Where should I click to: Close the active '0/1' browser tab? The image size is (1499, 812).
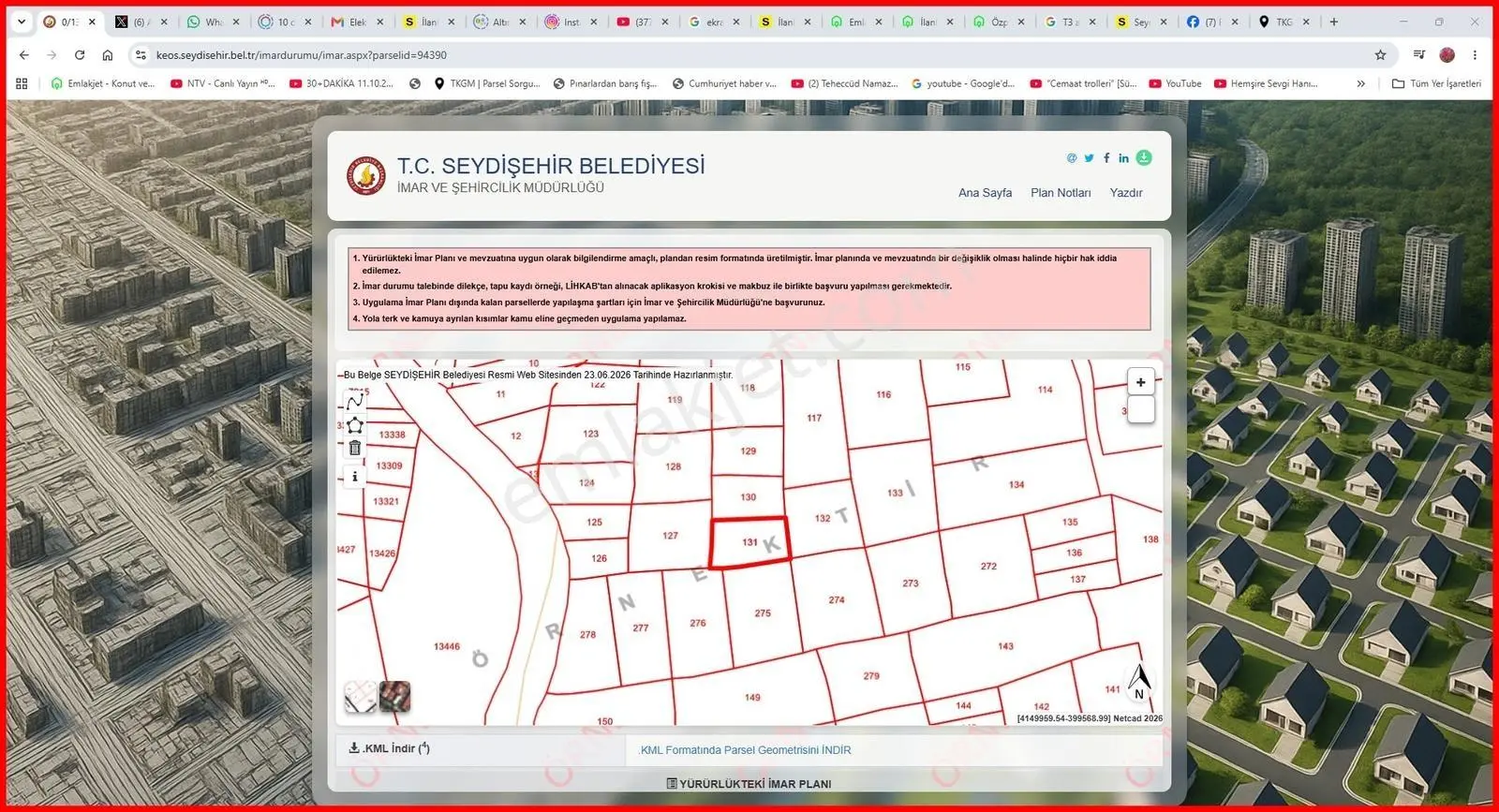92,22
